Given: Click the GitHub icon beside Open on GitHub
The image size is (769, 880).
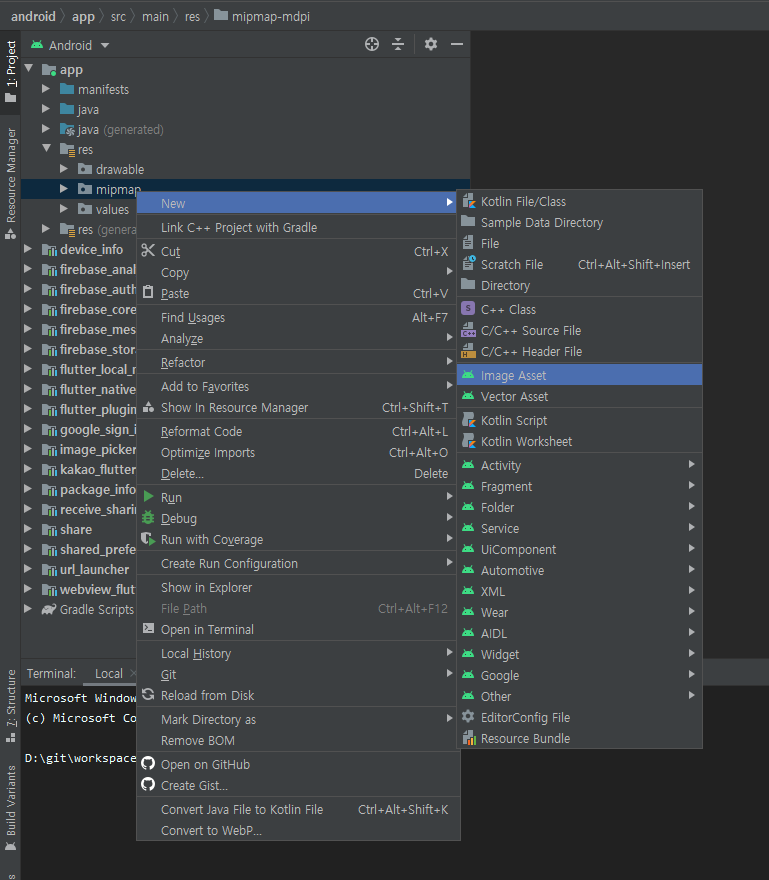Looking at the screenshot, I should pos(148,764).
